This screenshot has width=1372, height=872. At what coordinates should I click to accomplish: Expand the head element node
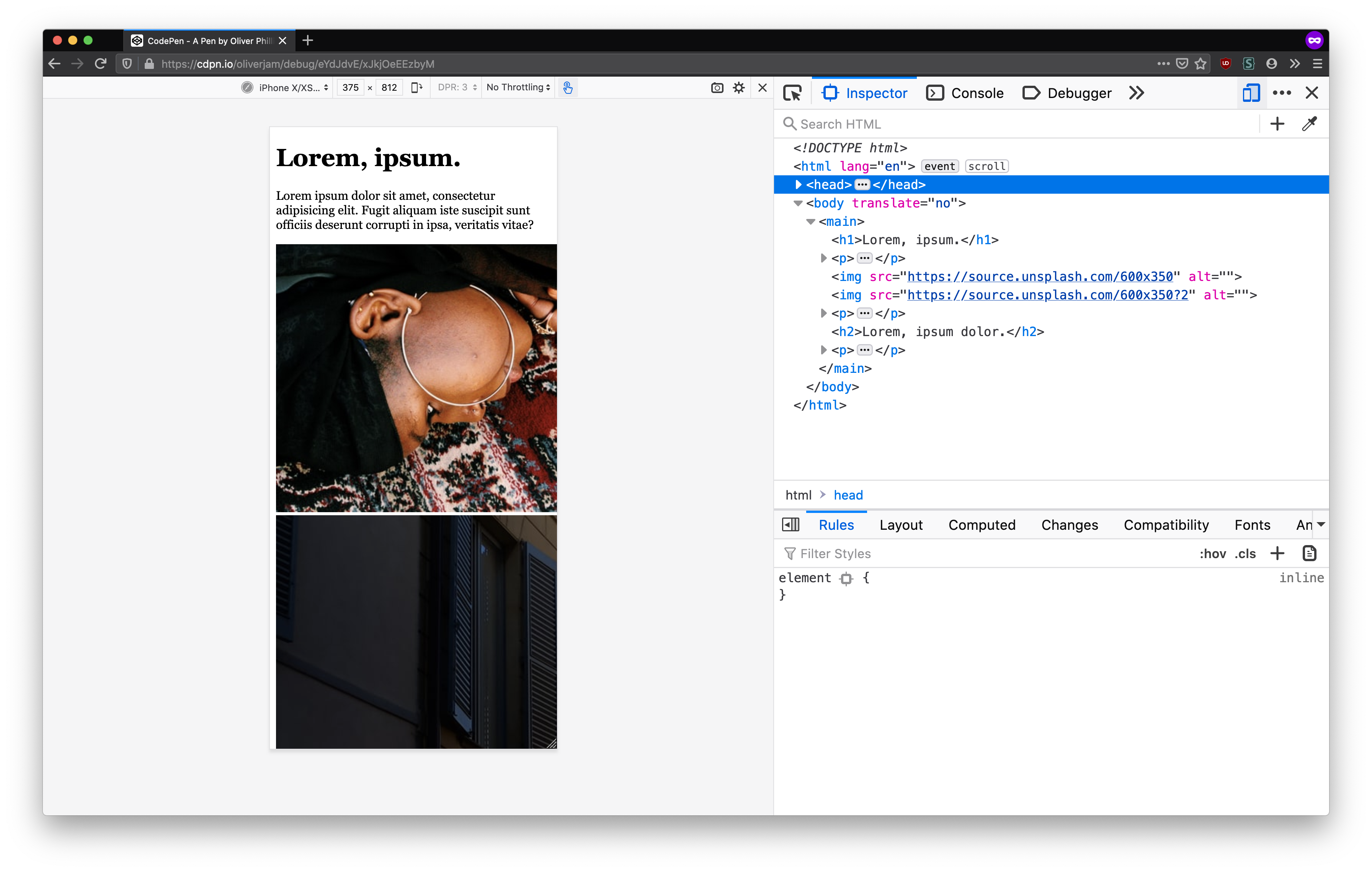(798, 185)
